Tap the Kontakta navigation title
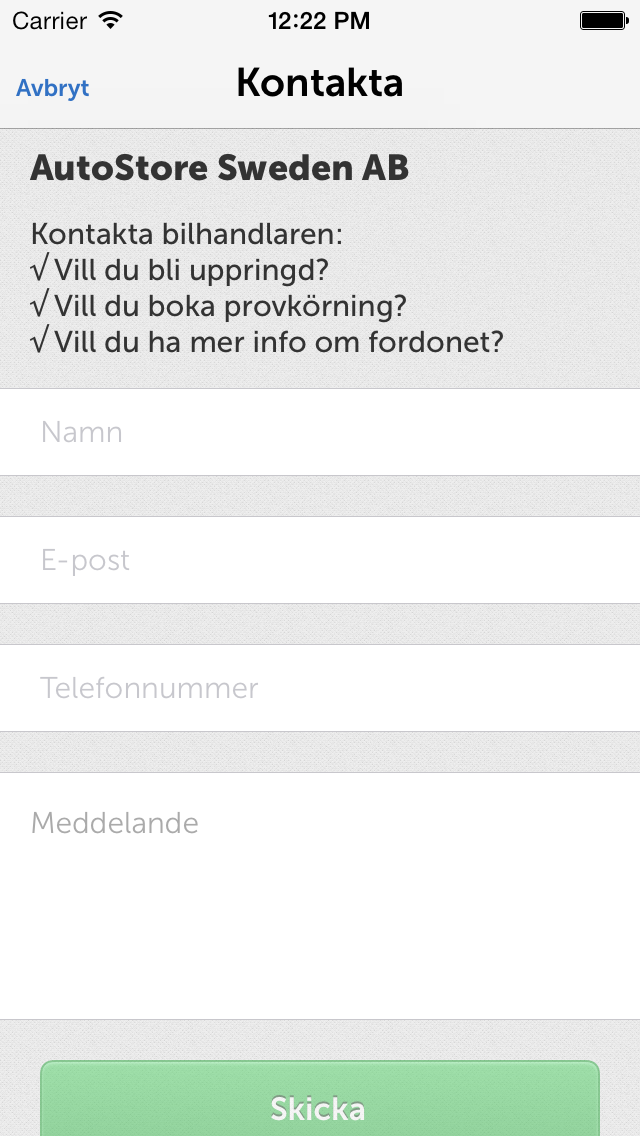Image resolution: width=640 pixels, height=1136 pixels. (x=320, y=83)
